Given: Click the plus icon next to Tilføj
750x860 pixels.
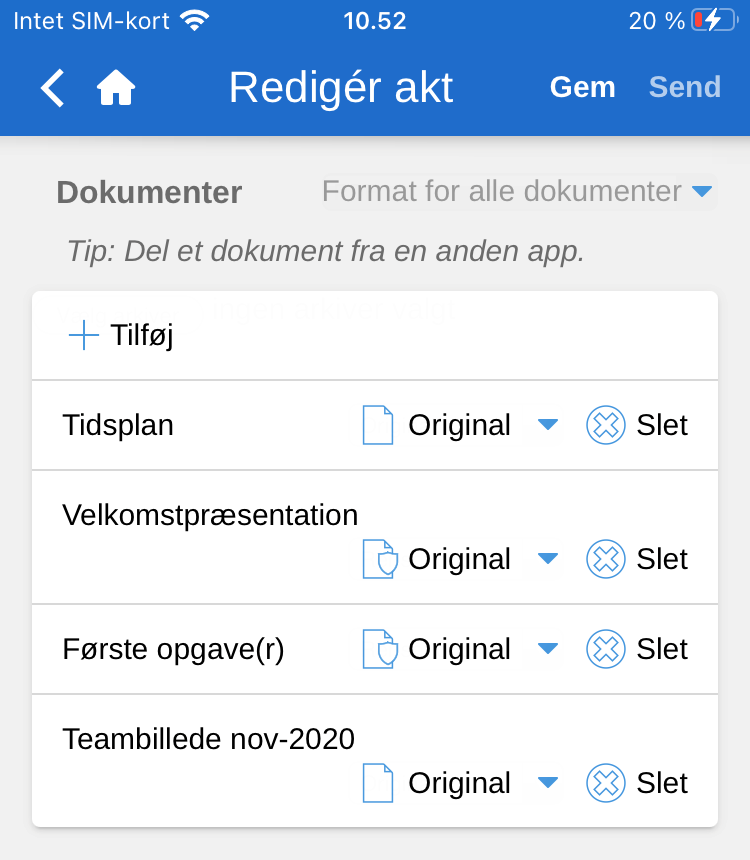Looking at the screenshot, I should 84,336.
